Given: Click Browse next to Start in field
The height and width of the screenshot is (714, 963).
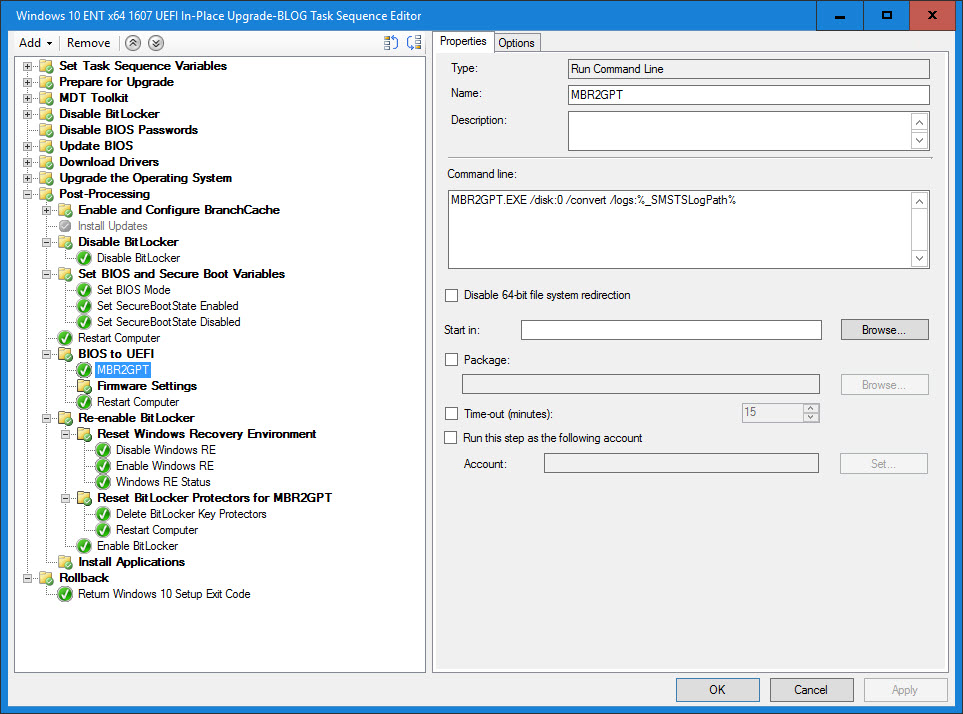Looking at the screenshot, I should 884,330.
